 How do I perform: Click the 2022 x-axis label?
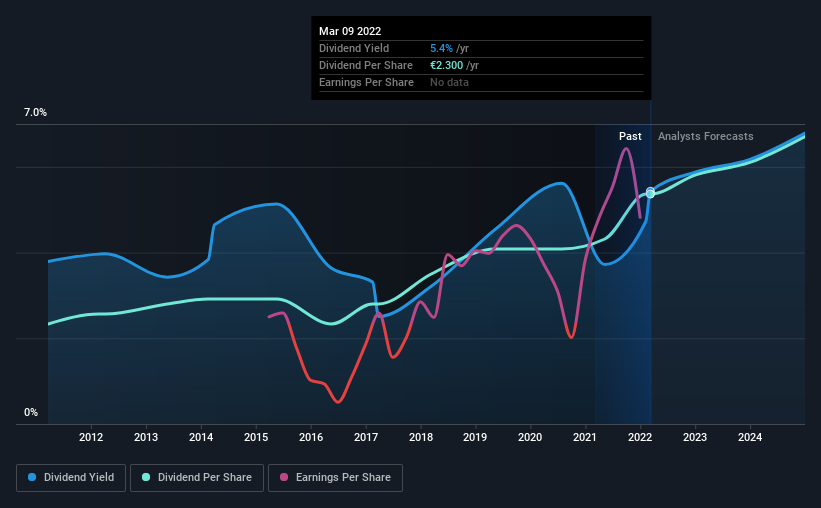pyautogui.click(x=640, y=437)
